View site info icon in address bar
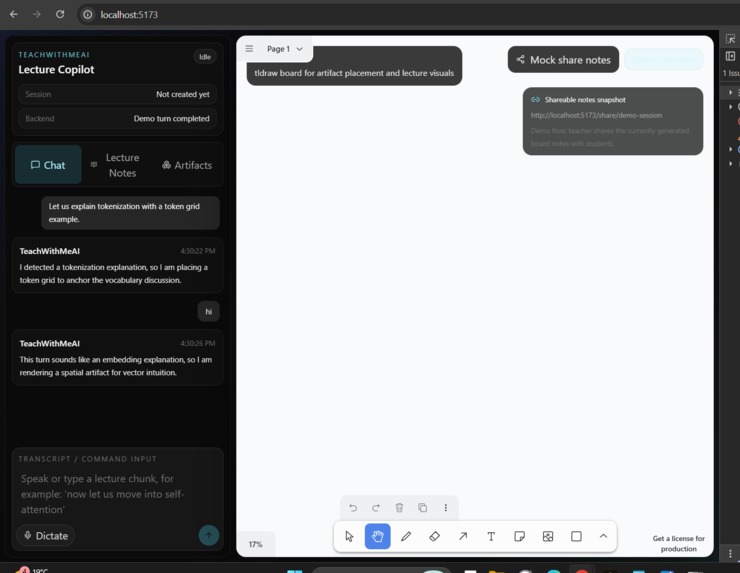The width and height of the screenshot is (740, 573). coord(88,15)
